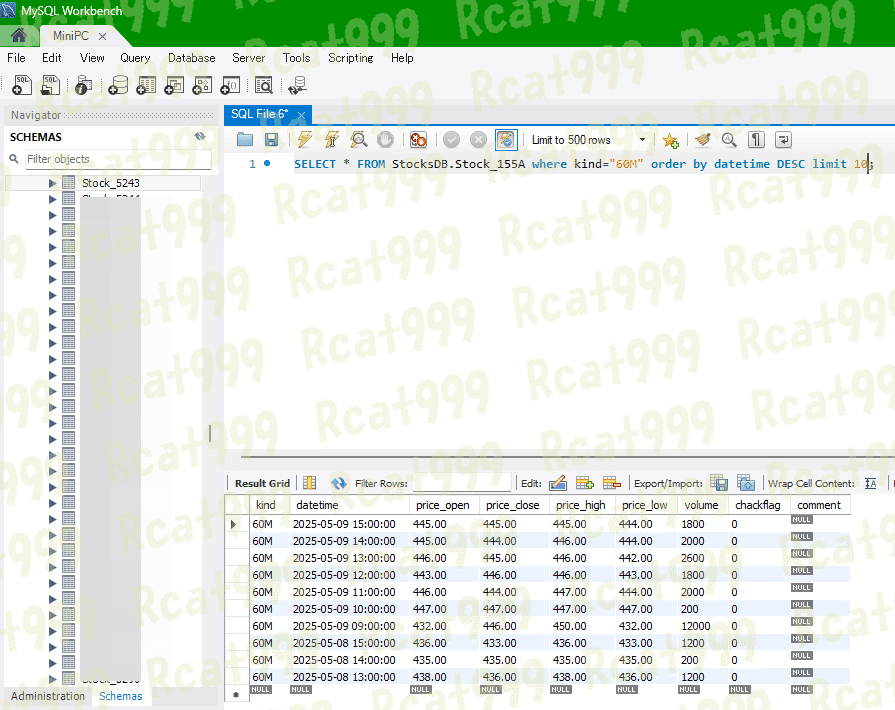Switch to the Schemas tab

pos(120,696)
